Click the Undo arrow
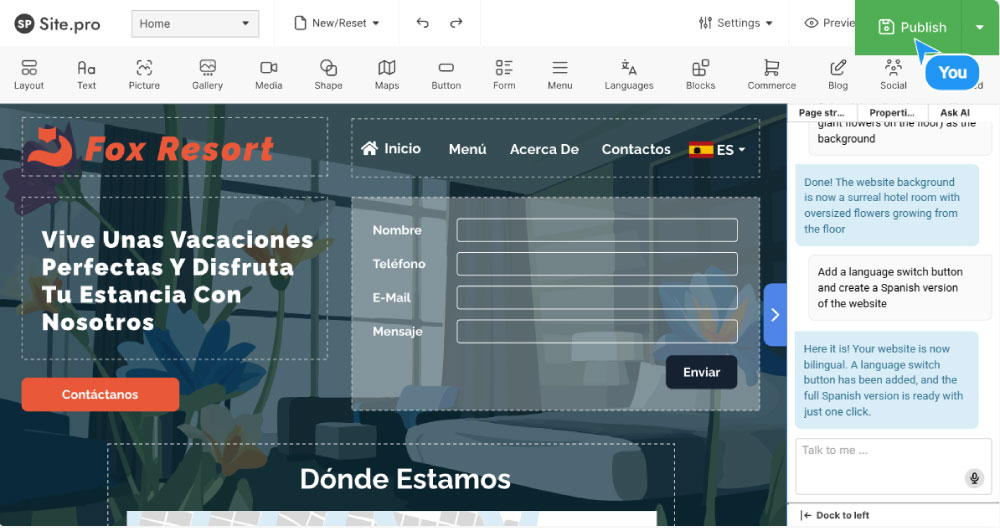 422,23
